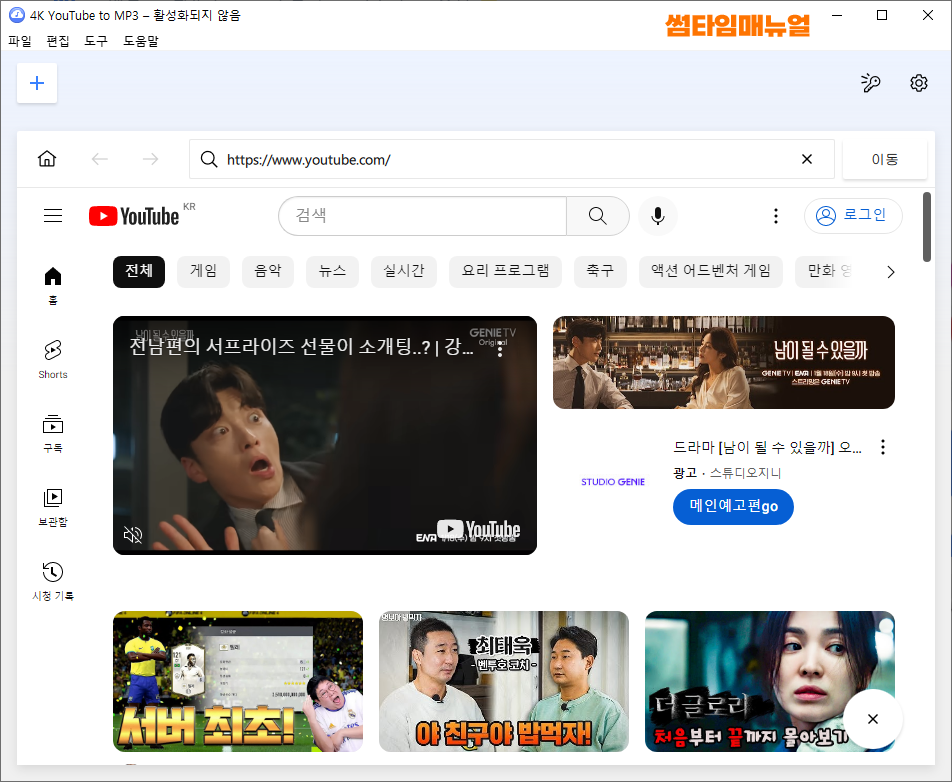
Task: Open 구독 subscriptions in the sidebar
Action: point(53,434)
